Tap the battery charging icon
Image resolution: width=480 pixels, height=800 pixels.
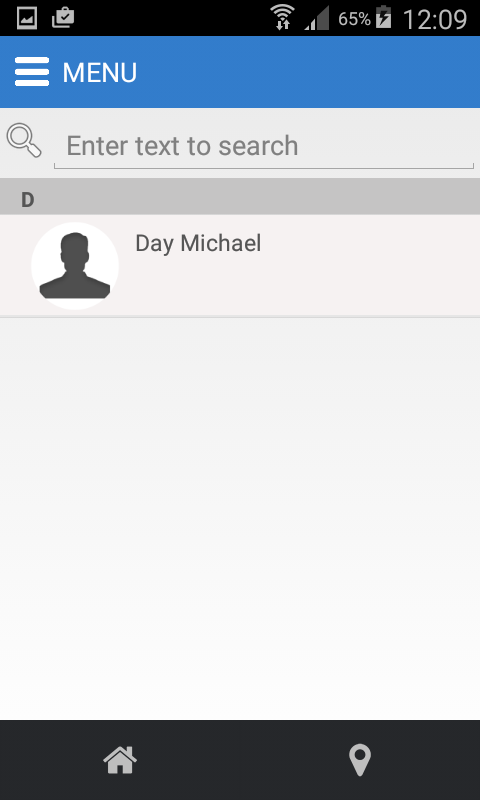(x=384, y=18)
